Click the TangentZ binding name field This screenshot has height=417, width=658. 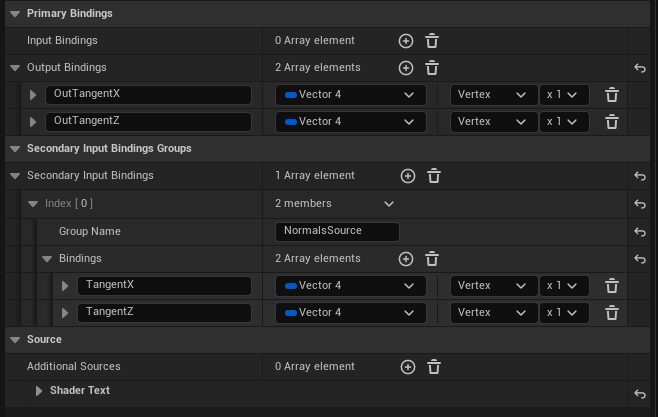pyautogui.click(x=164, y=313)
